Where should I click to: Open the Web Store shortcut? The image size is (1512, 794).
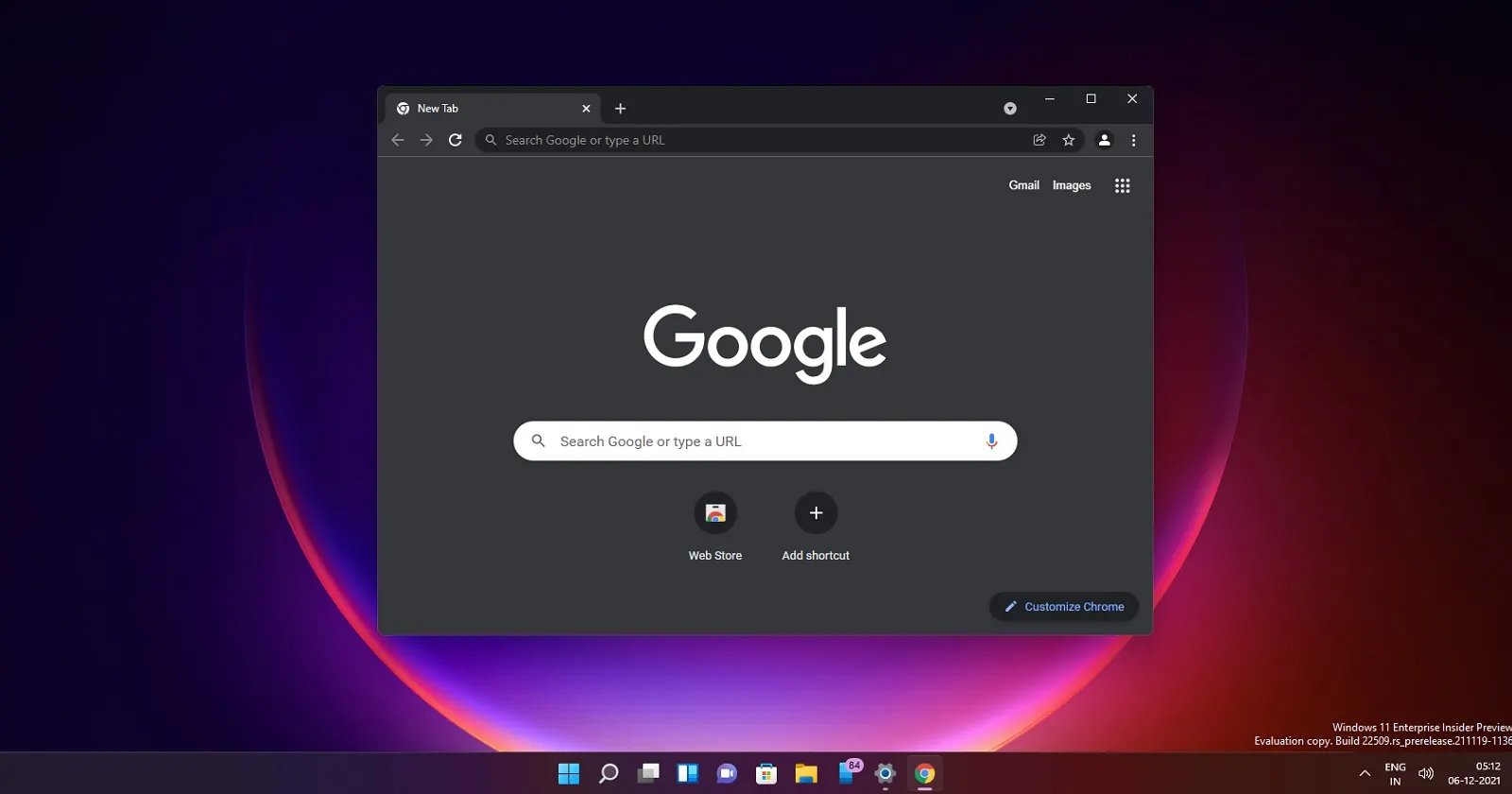point(715,513)
